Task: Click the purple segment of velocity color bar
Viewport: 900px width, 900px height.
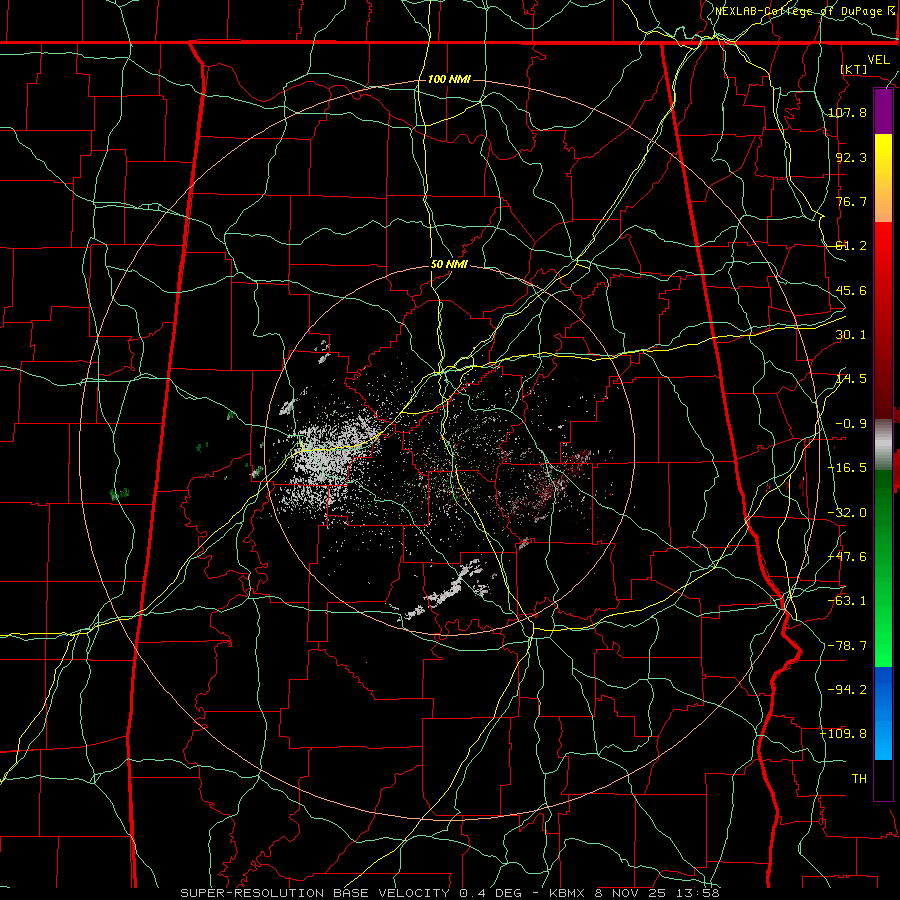Action: tap(883, 112)
